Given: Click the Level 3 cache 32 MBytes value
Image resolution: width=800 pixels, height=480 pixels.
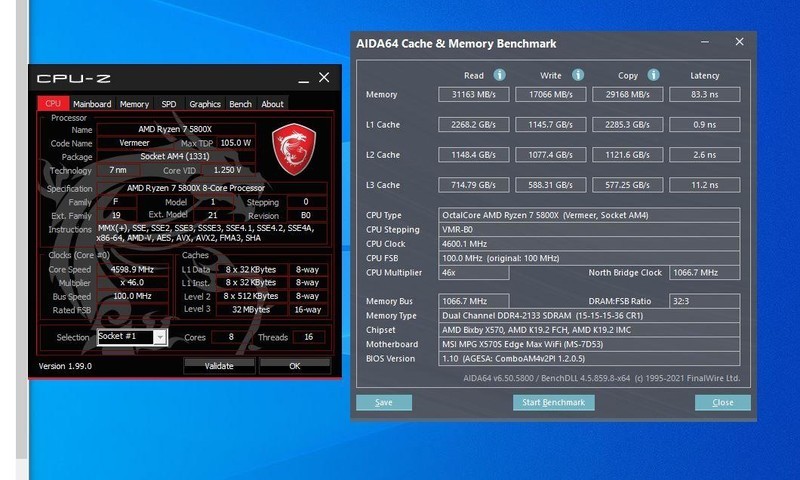Looking at the screenshot, I should click(251, 310).
